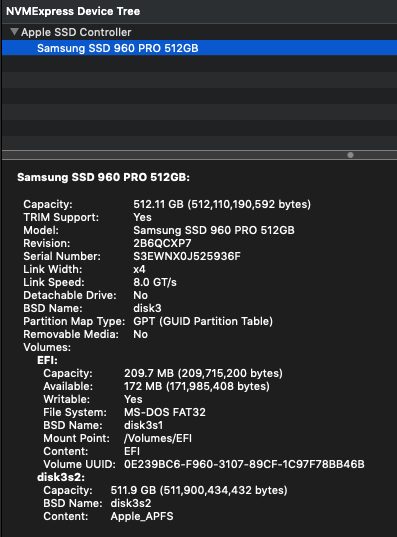Click EFI capacity 209.7 MB (209,715,200 bytes)
Viewport: 397px width, 537px height.
point(203,373)
